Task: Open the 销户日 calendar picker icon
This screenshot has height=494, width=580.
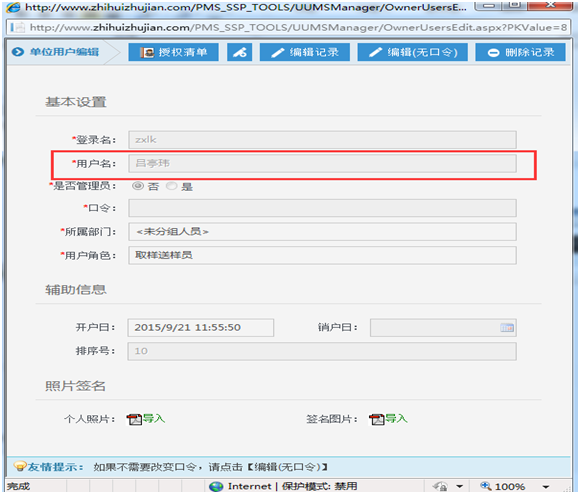Action: coord(507,328)
